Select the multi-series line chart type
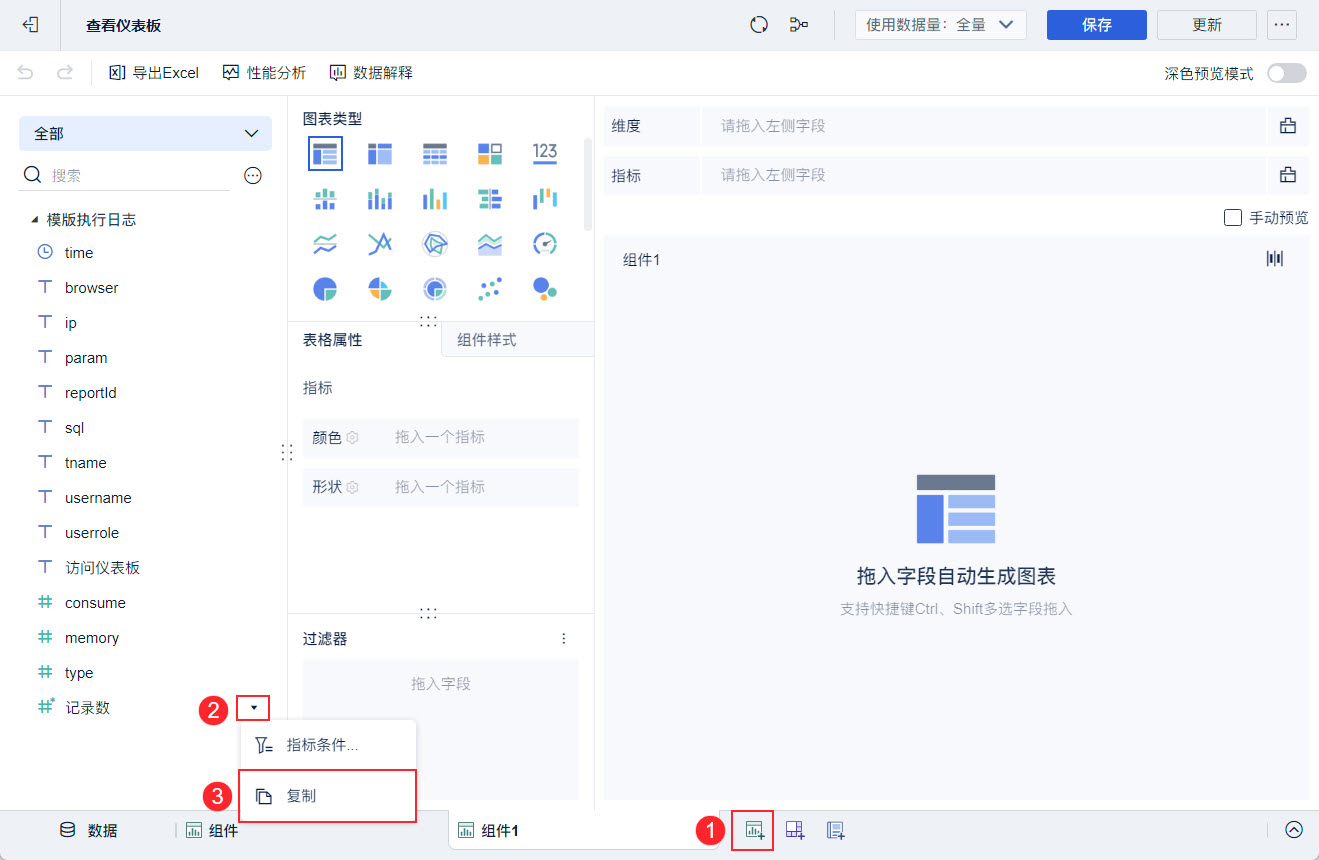This screenshot has height=860, width=1319. 380,243
